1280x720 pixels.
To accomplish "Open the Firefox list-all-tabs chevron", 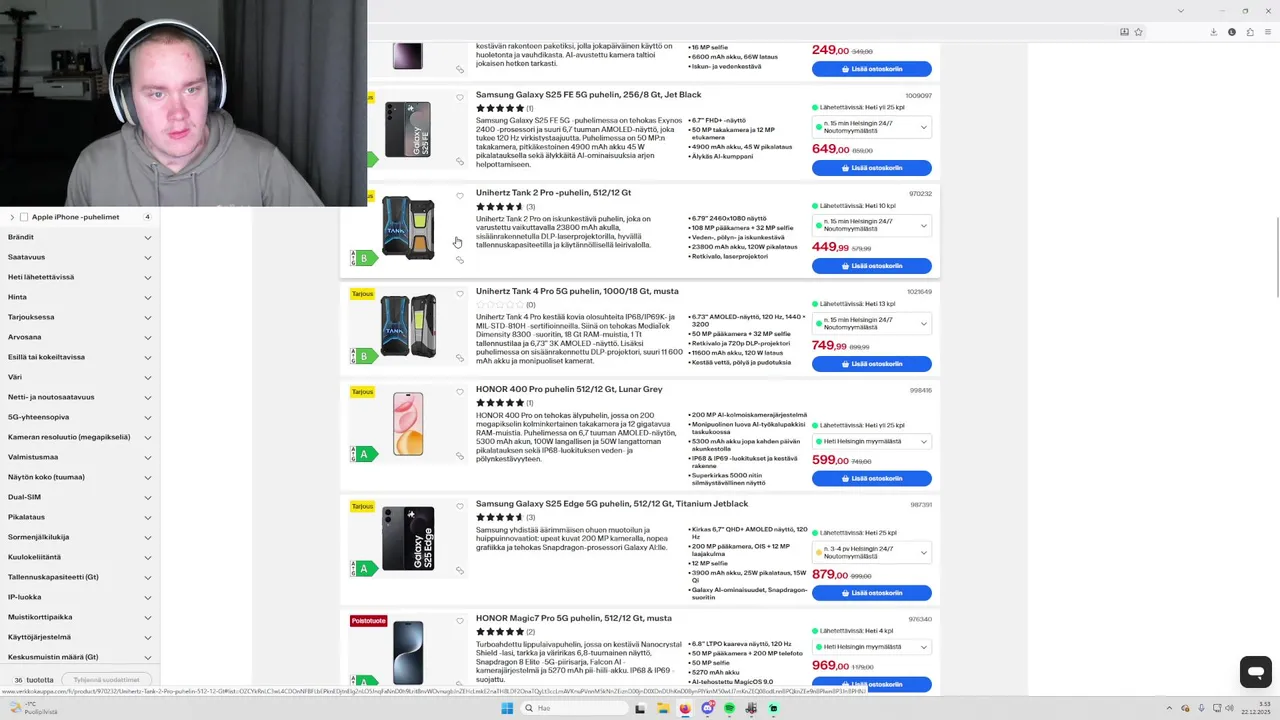I will (x=1181, y=10).
